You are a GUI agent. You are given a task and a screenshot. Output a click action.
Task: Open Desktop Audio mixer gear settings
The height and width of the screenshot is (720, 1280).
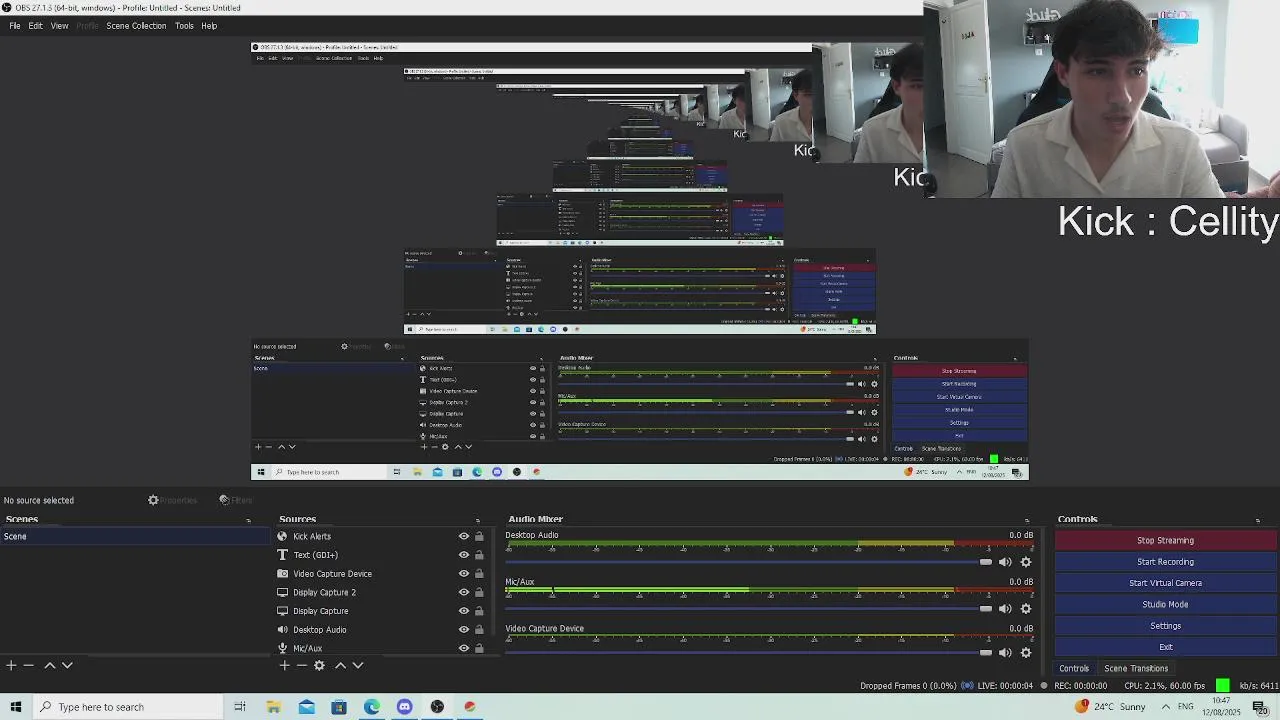(1026, 562)
